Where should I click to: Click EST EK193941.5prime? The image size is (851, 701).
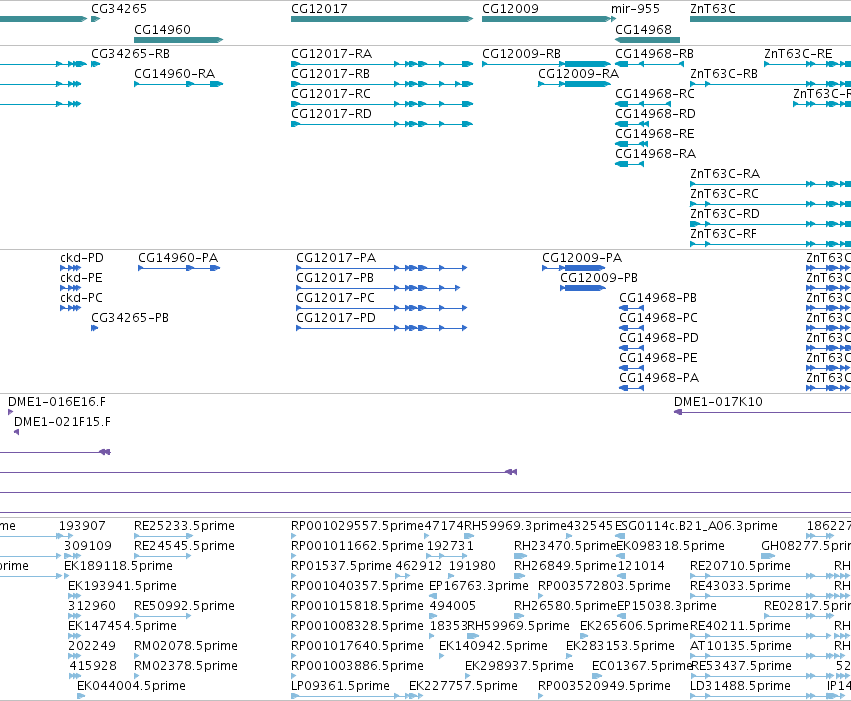(122, 586)
